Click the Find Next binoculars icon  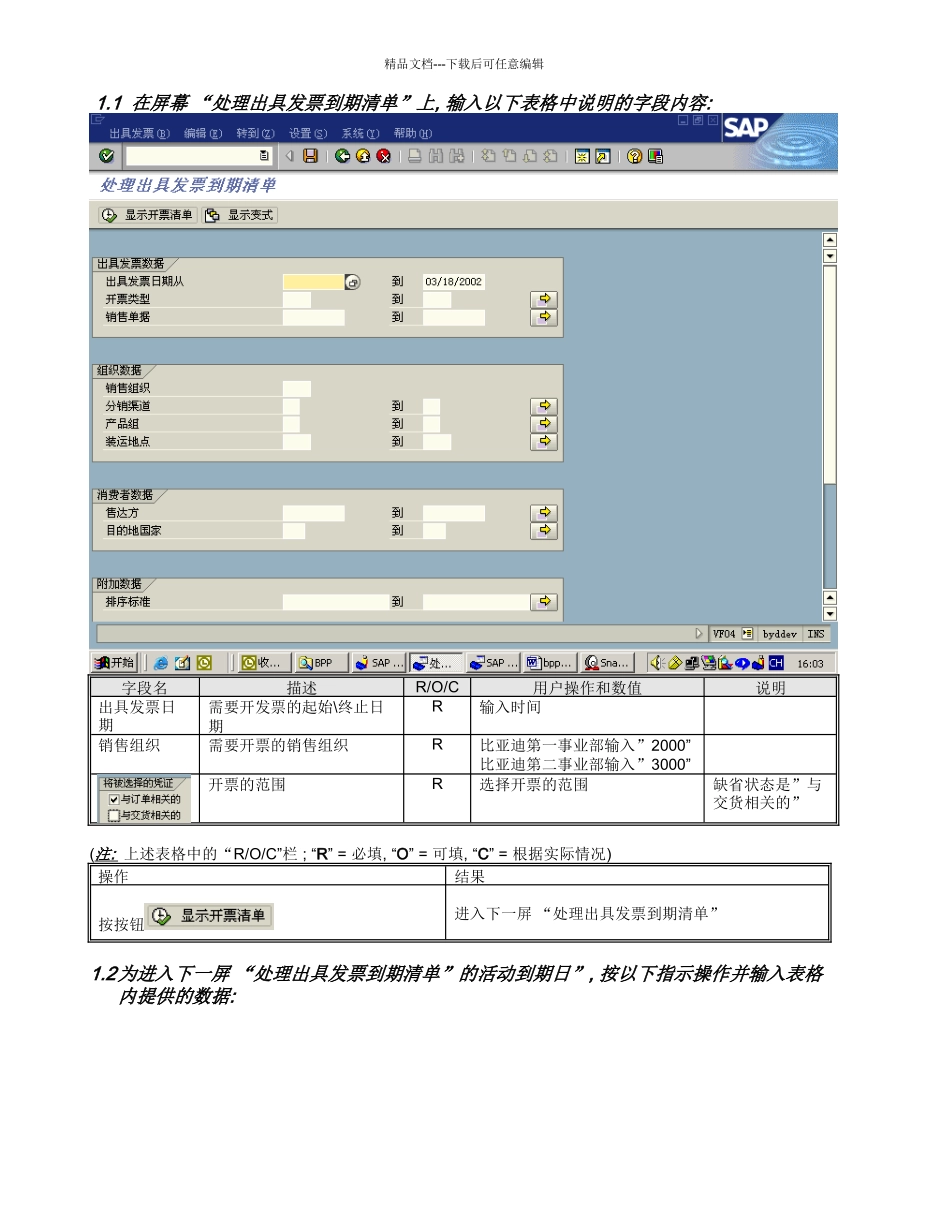(x=456, y=156)
